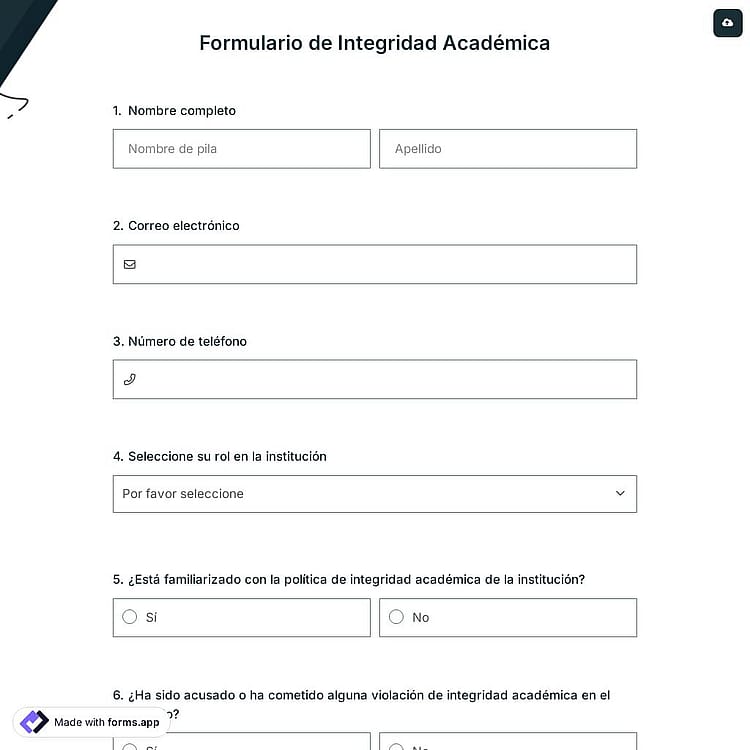Click the 'Correo electrónico' question label

(x=184, y=226)
